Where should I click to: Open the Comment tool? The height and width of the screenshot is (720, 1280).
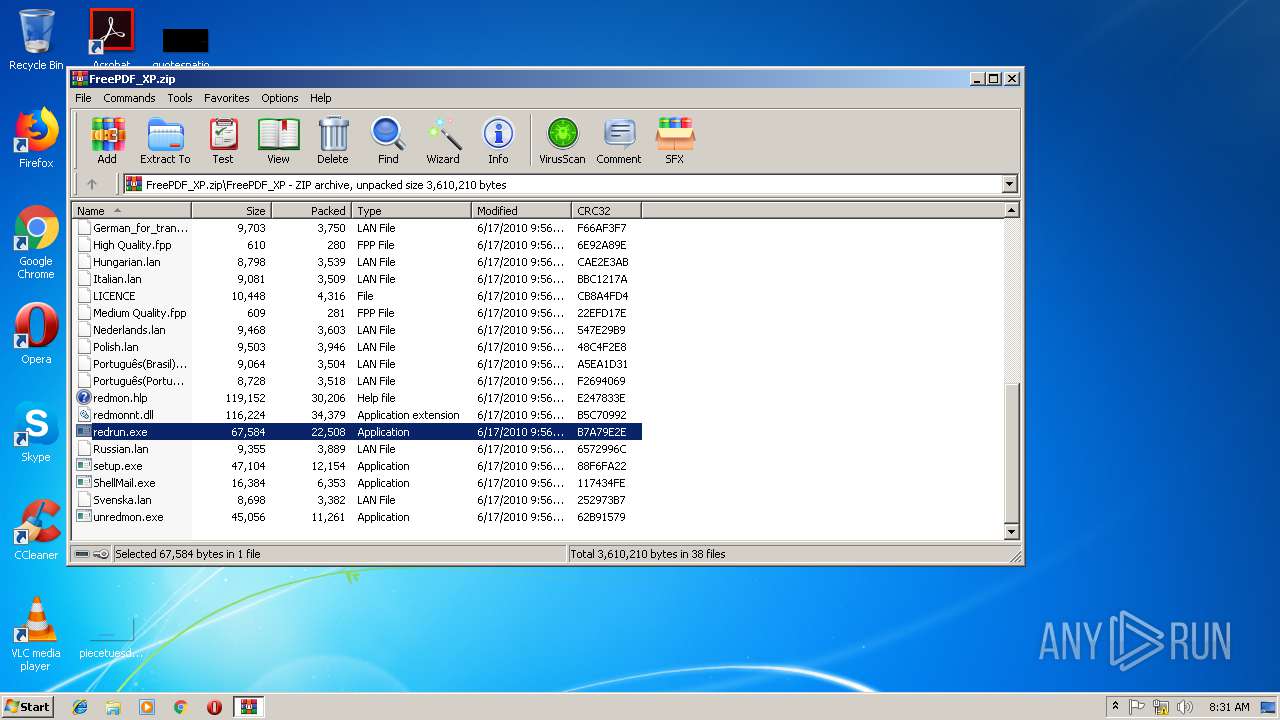tap(619, 140)
